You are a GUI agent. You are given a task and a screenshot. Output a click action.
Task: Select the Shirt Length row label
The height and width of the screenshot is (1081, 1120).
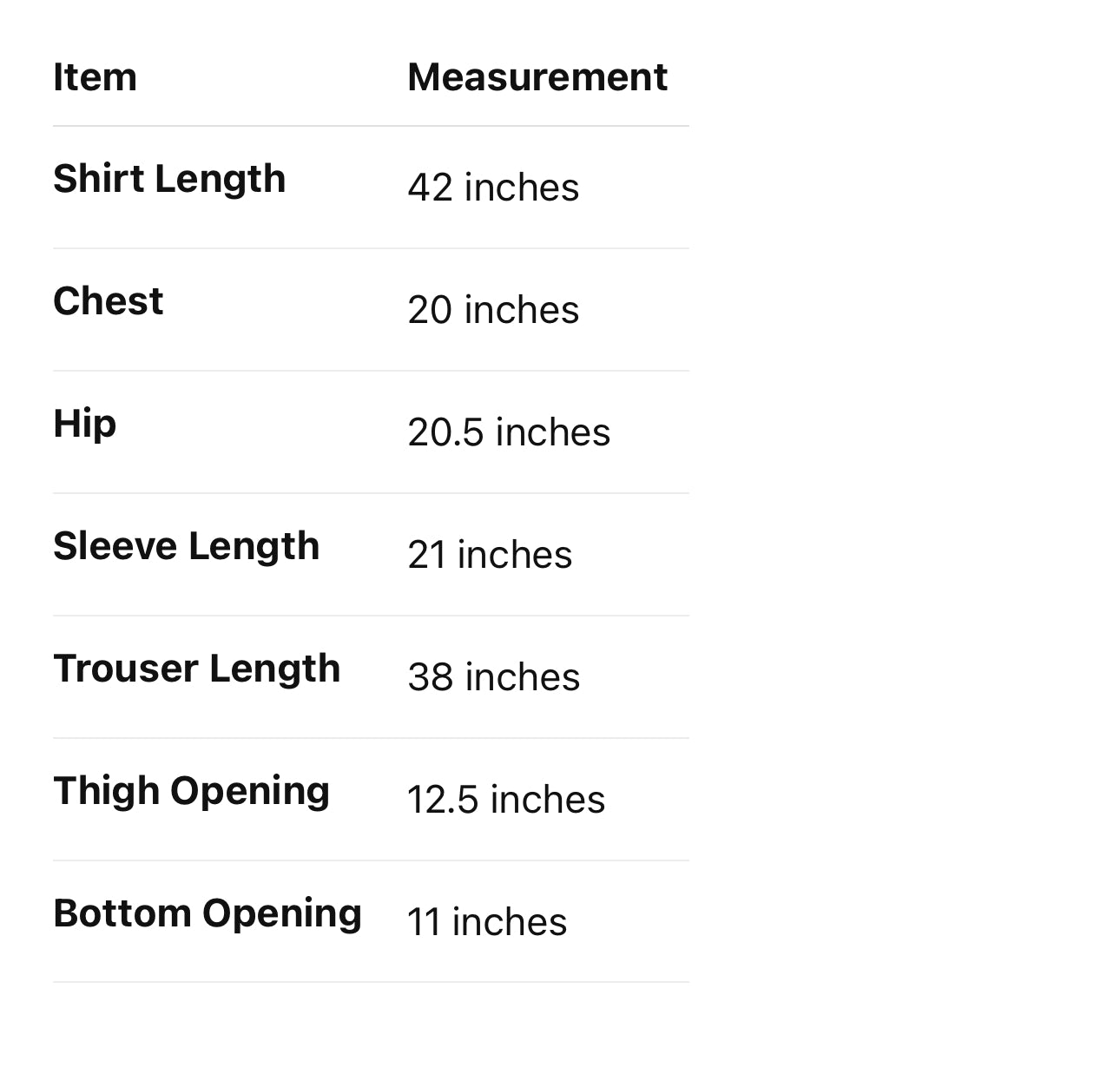tap(169, 179)
